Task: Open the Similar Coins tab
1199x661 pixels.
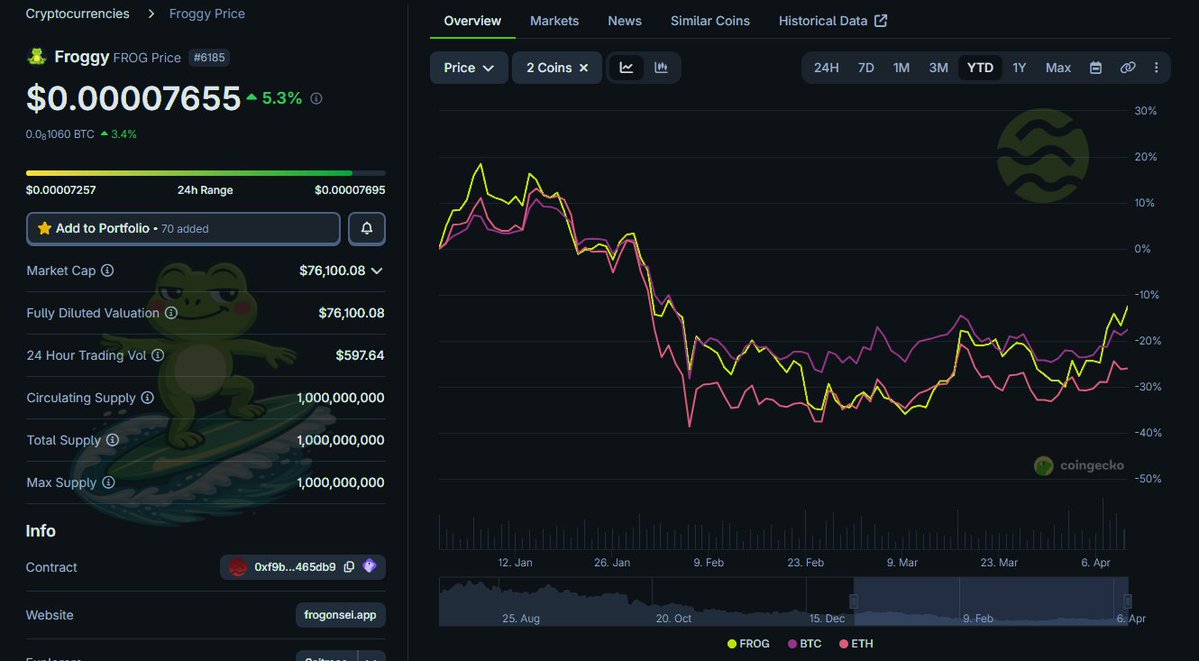Action: pos(710,21)
